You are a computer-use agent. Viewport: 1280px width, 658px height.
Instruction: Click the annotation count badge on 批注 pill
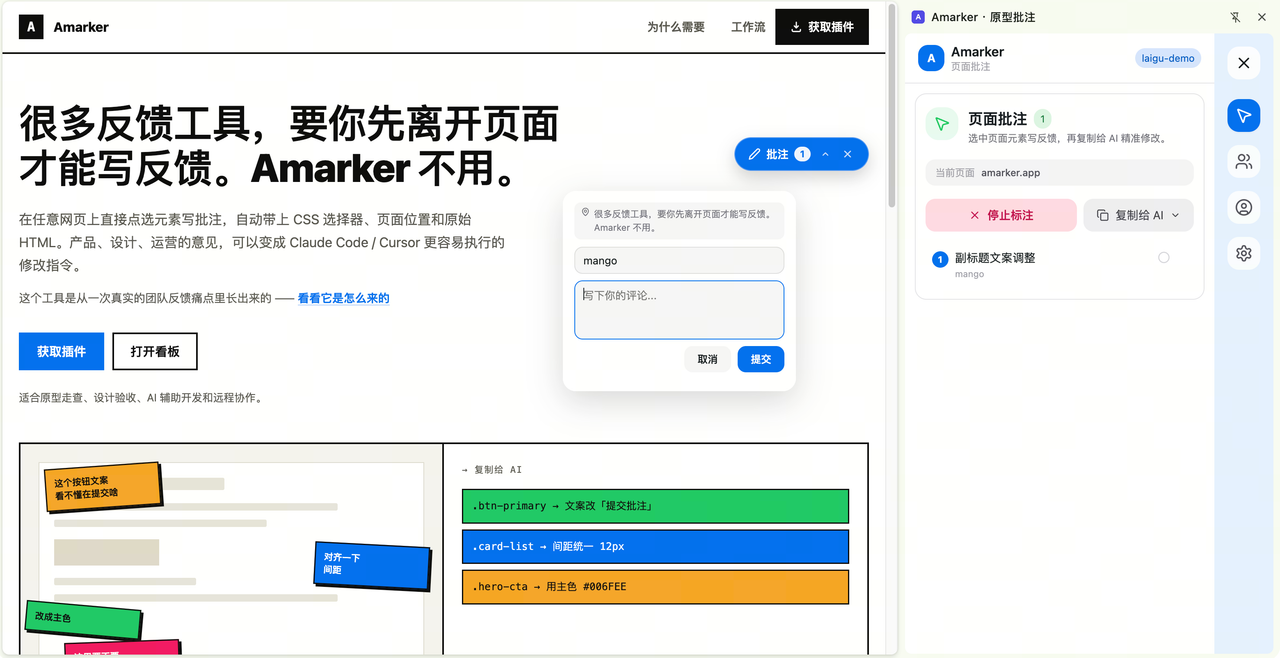pos(802,154)
